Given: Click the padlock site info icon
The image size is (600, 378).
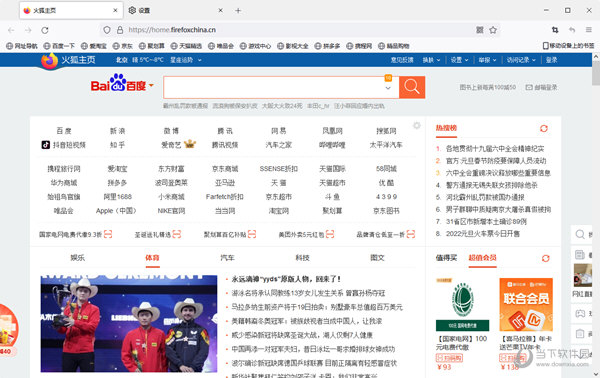Looking at the screenshot, I should click(120, 30).
